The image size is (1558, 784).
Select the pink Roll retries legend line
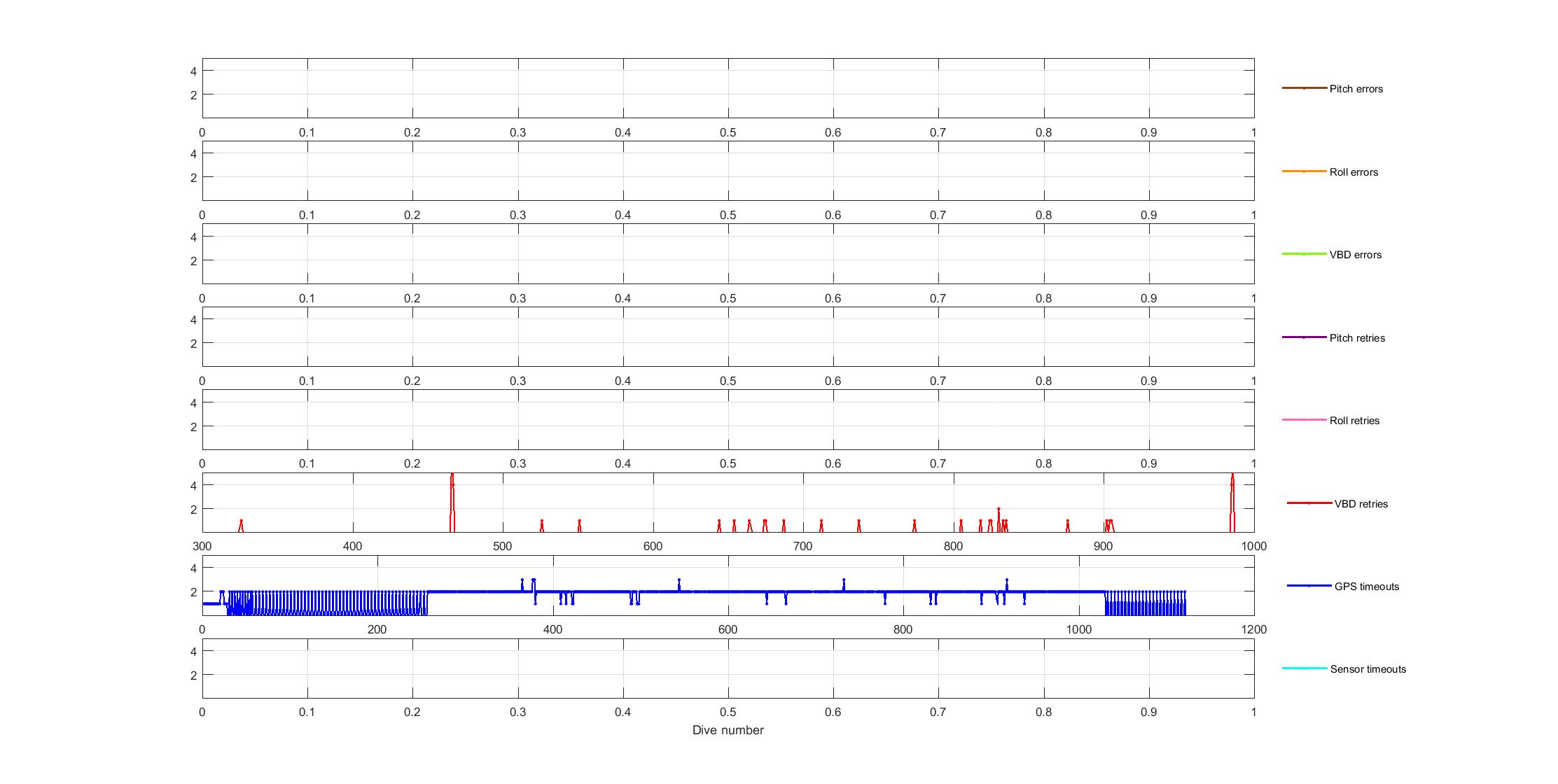click(x=1304, y=420)
